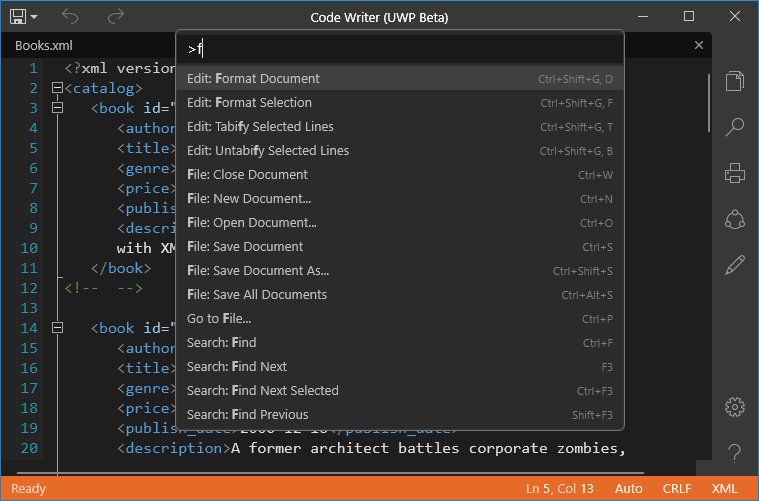Click Ready status text
Screen dimensions: 759x501
[x=28, y=488]
